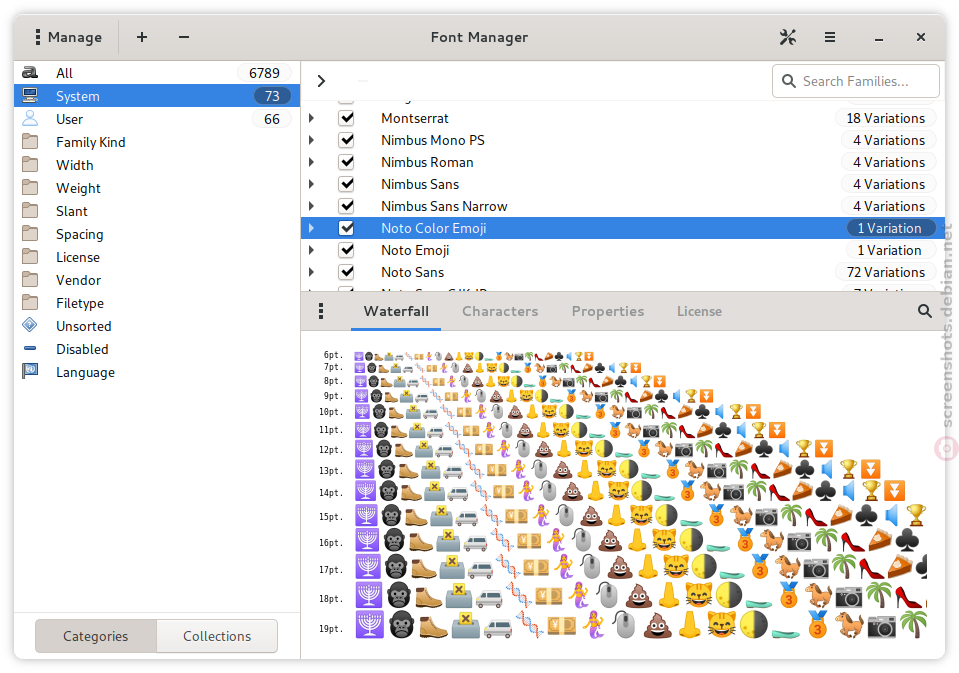This screenshot has width=959, height=673.
Task: Select the Noto Emoji font name
Action: pos(415,250)
